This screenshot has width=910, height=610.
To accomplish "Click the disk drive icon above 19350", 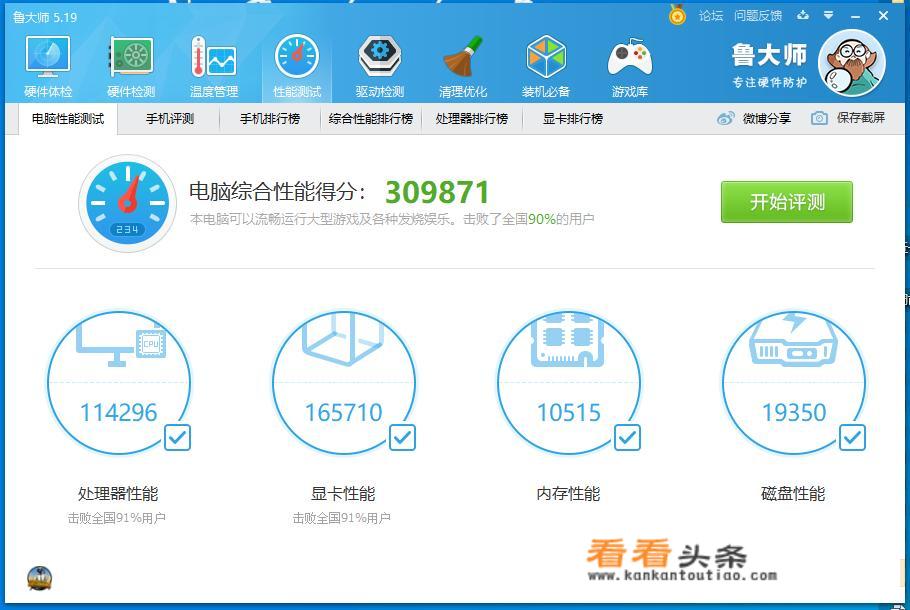I will pos(793,340).
